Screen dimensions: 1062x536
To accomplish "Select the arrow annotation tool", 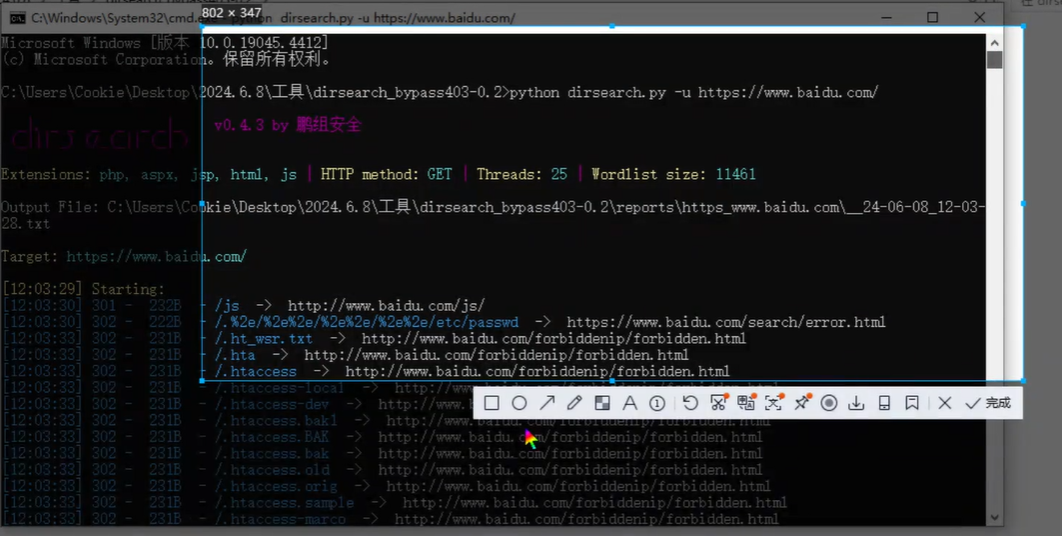I will tap(547, 403).
